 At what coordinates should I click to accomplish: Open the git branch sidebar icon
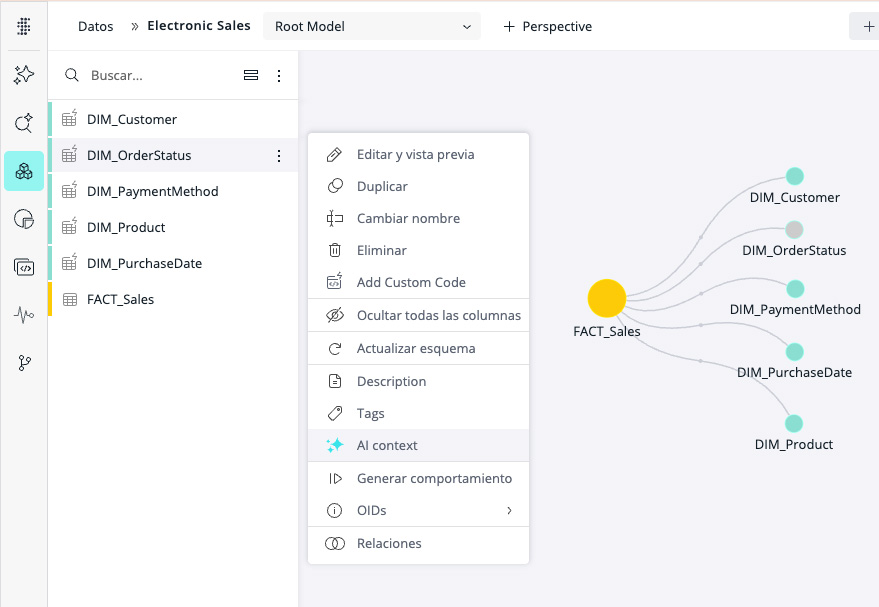[x=24, y=363]
